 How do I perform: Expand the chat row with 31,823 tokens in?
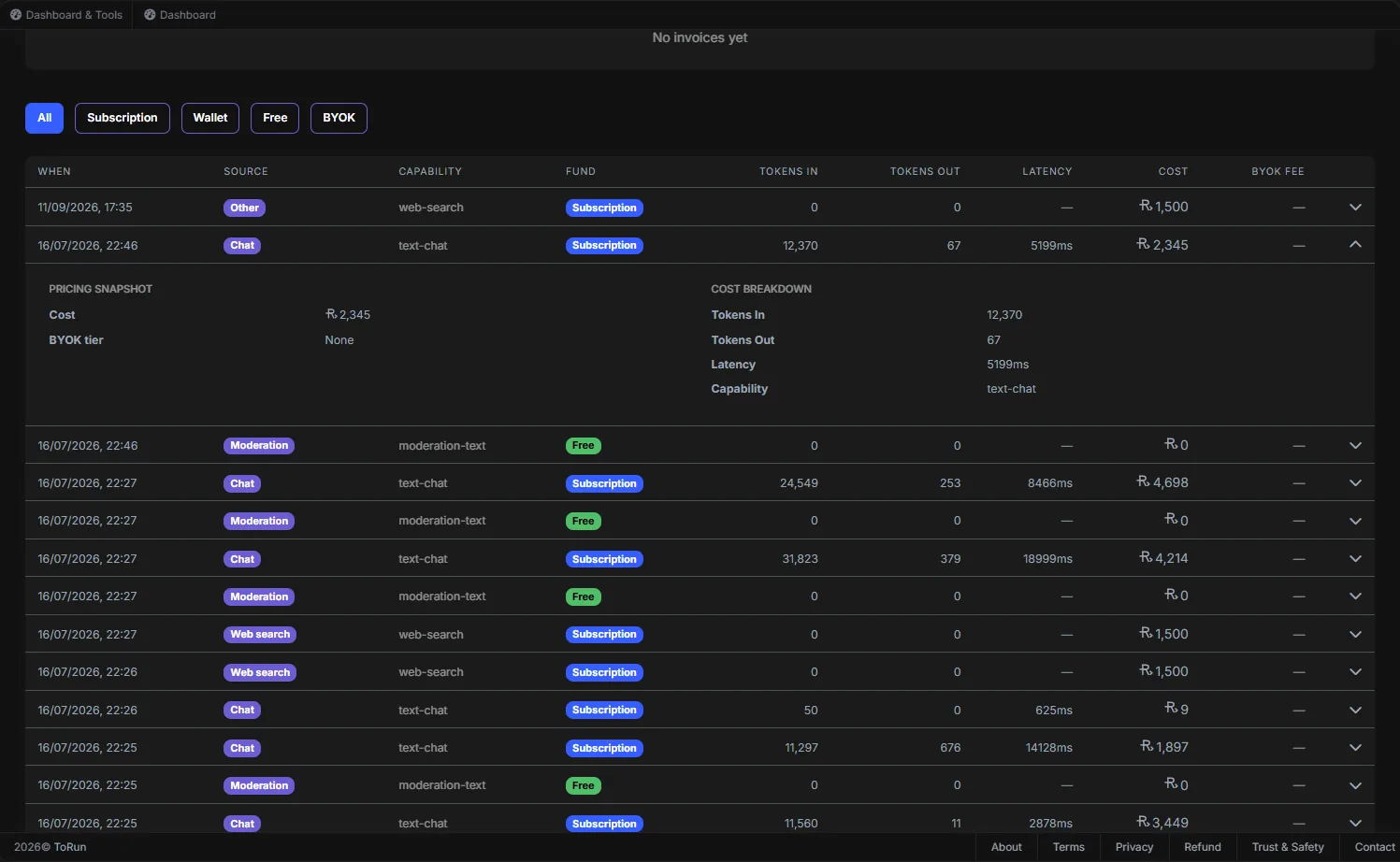(1355, 559)
